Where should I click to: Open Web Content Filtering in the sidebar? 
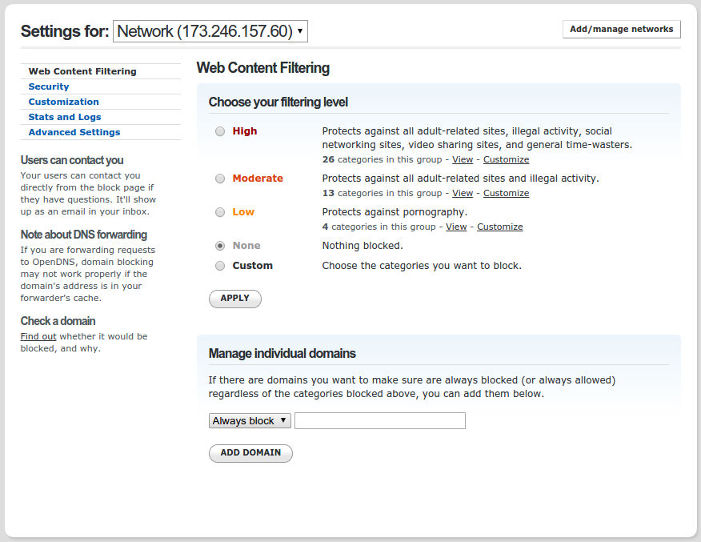pos(82,71)
